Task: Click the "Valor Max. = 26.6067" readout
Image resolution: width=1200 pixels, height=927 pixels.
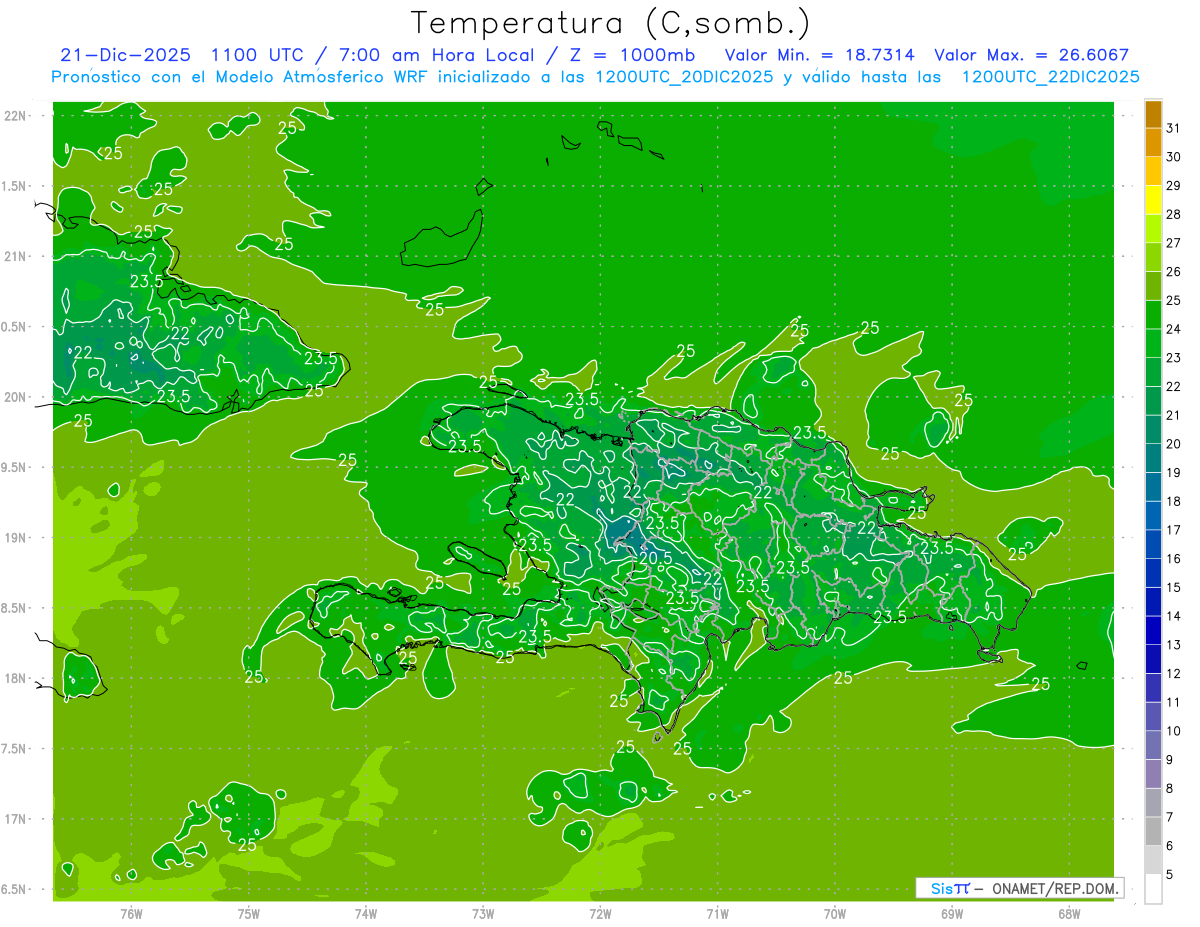Action: tap(1031, 55)
